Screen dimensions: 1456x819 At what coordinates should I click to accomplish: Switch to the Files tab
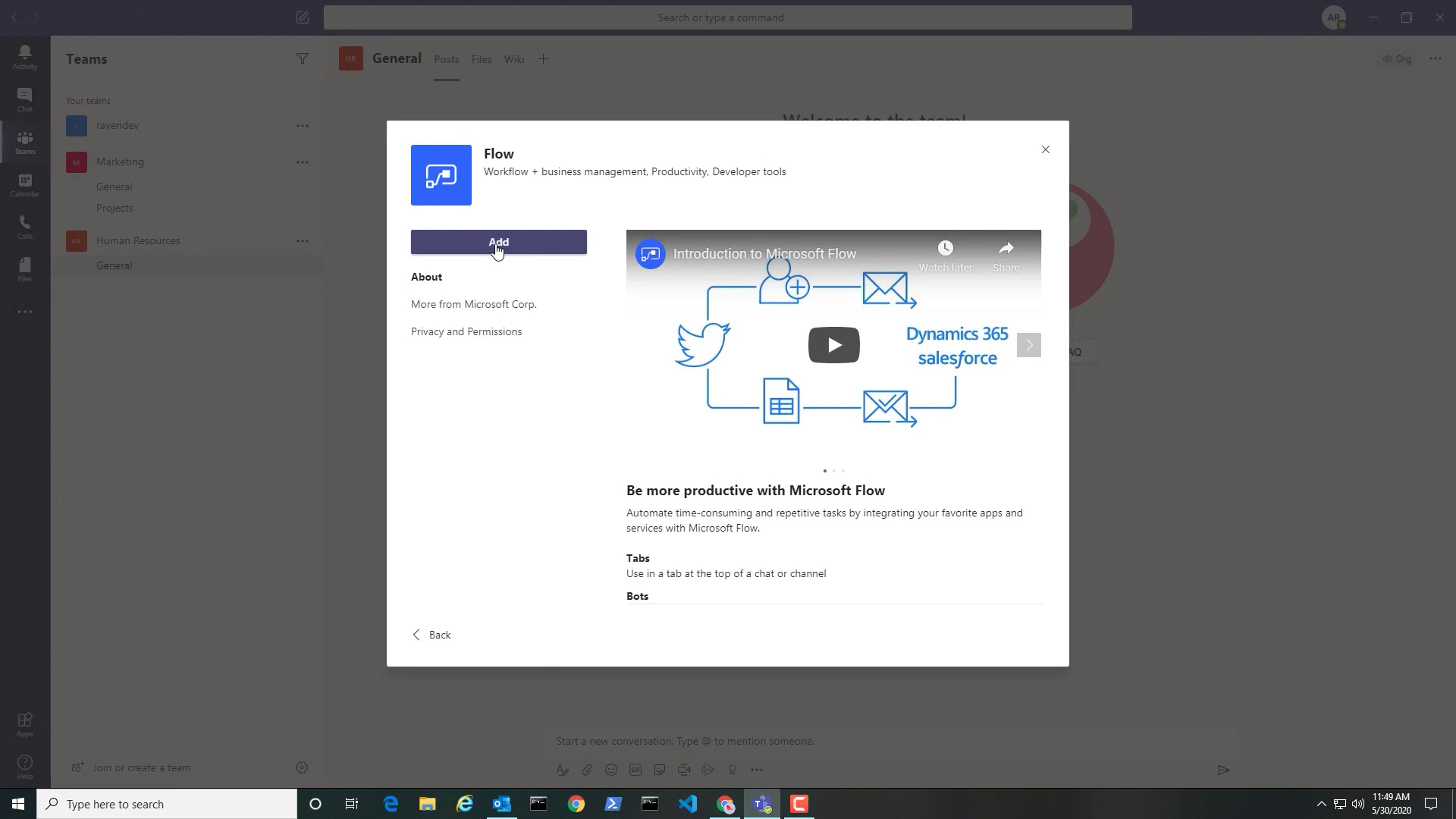click(482, 59)
